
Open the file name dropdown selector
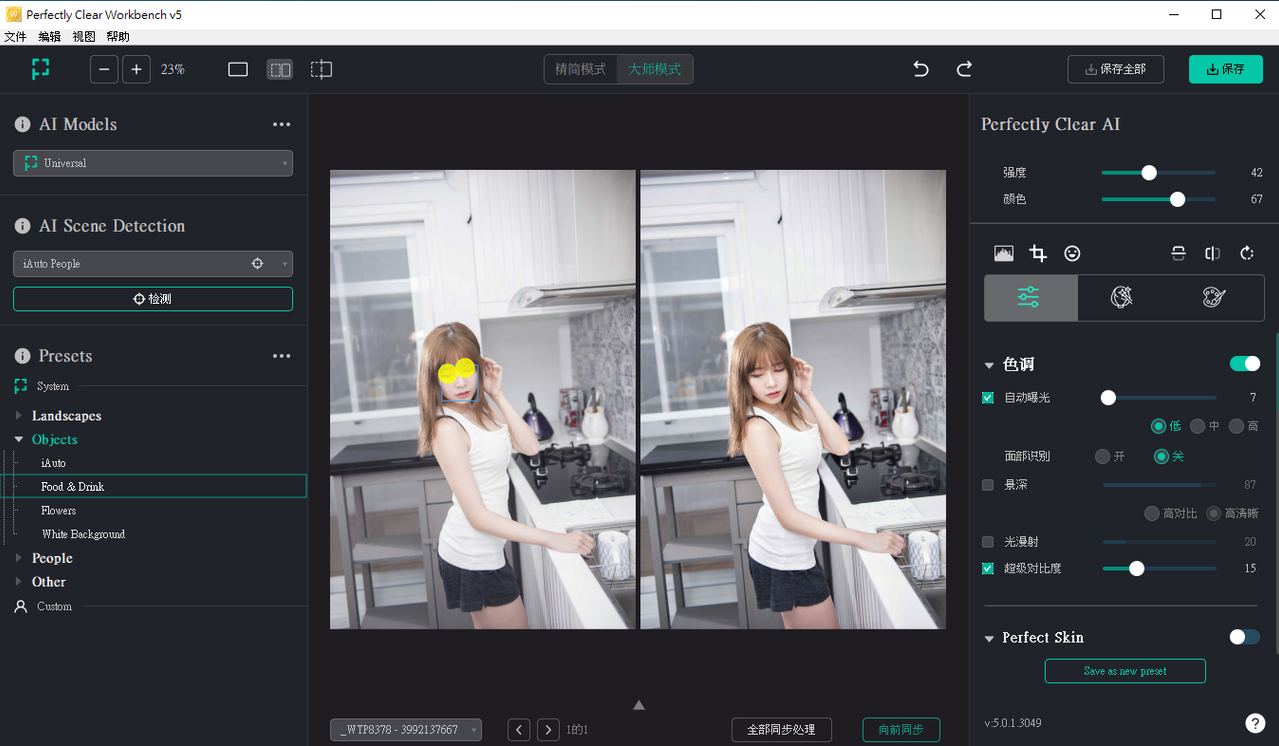(406, 730)
